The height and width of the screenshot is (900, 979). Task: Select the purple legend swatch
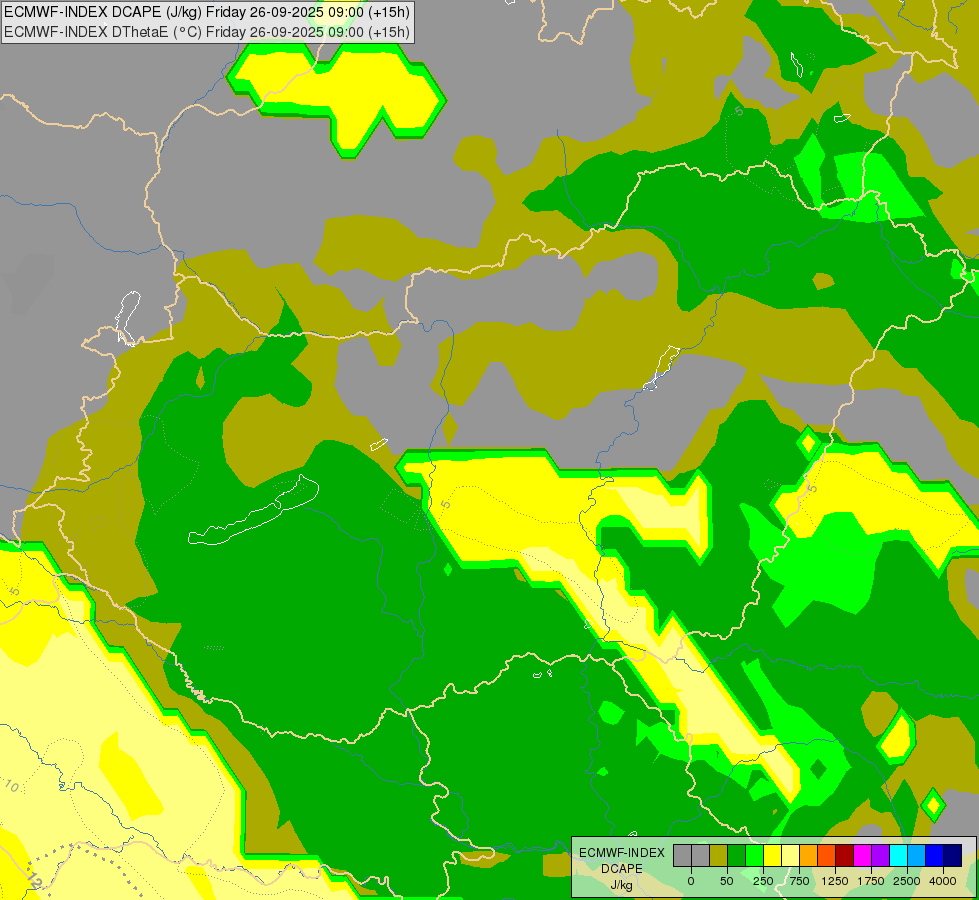click(880, 856)
